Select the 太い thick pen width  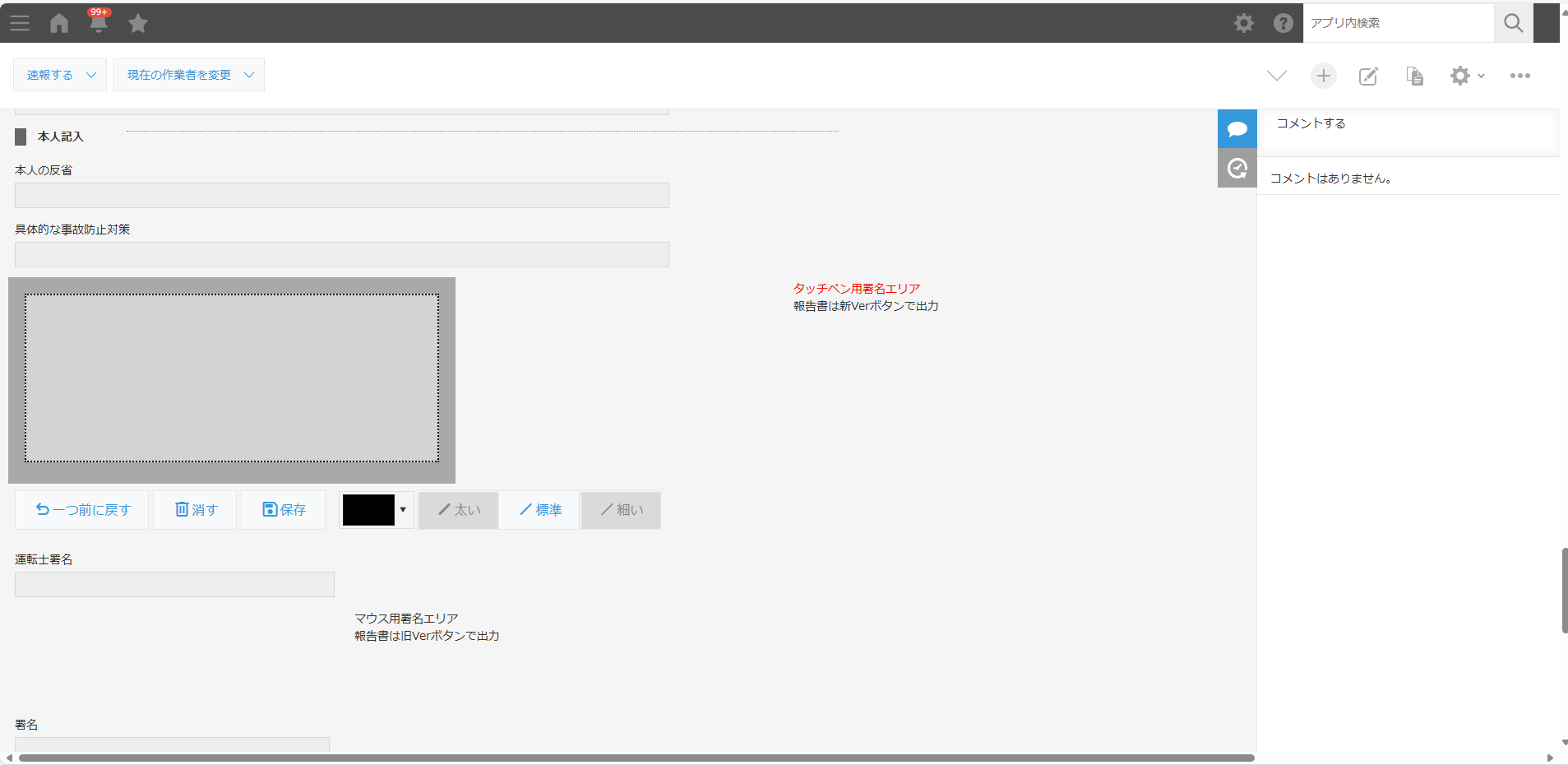coord(459,510)
